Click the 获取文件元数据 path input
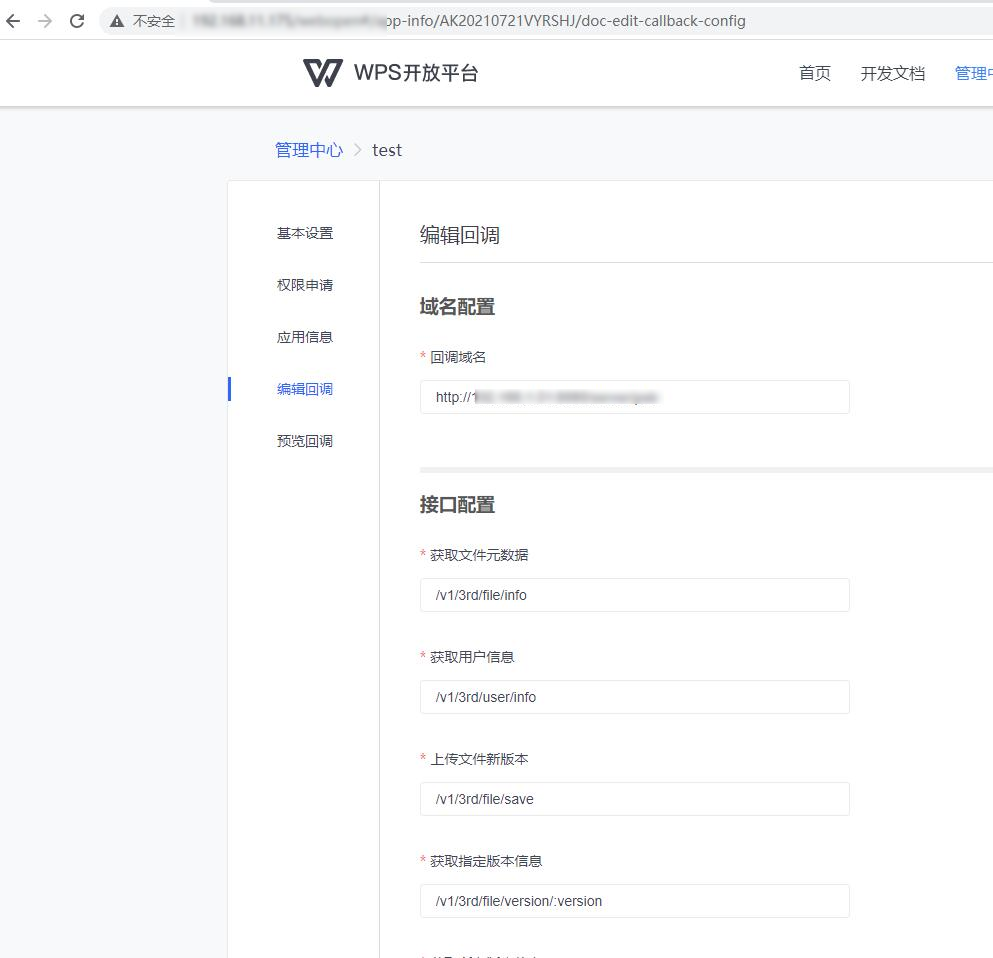993x958 pixels. point(635,594)
